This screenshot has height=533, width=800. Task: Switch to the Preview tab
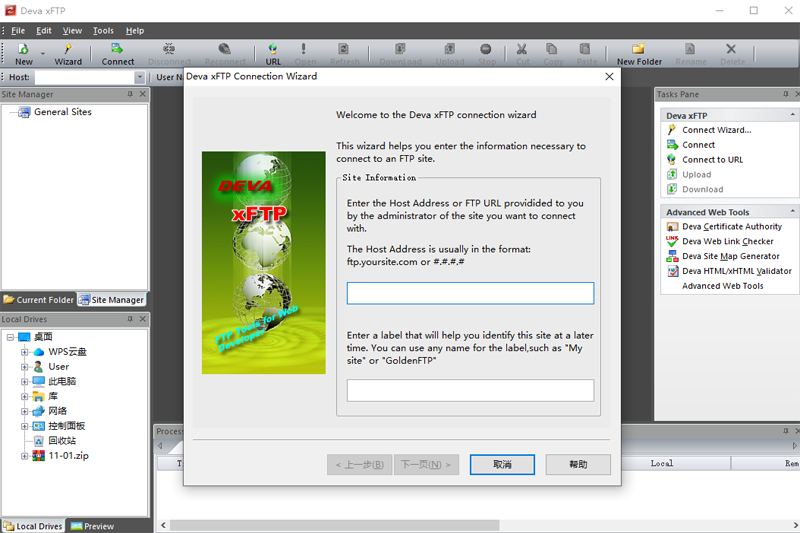tap(92, 526)
